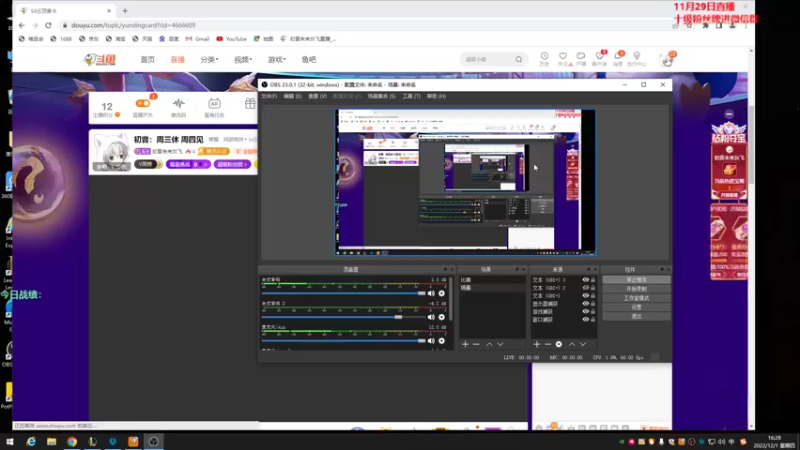
Task: Mute the 台式音频 2 speaker icon
Action: click(x=431, y=317)
